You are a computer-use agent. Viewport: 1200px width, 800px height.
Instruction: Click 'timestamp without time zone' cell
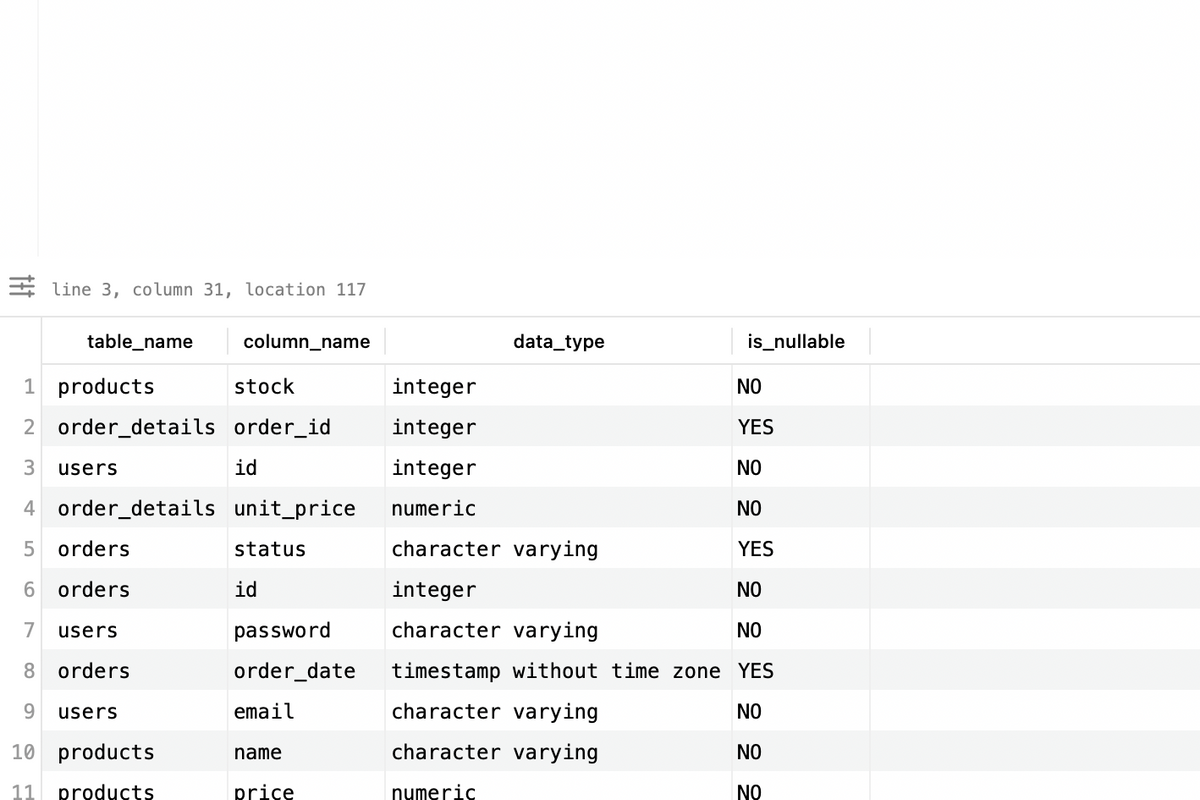pyautogui.click(x=555, y=671)
